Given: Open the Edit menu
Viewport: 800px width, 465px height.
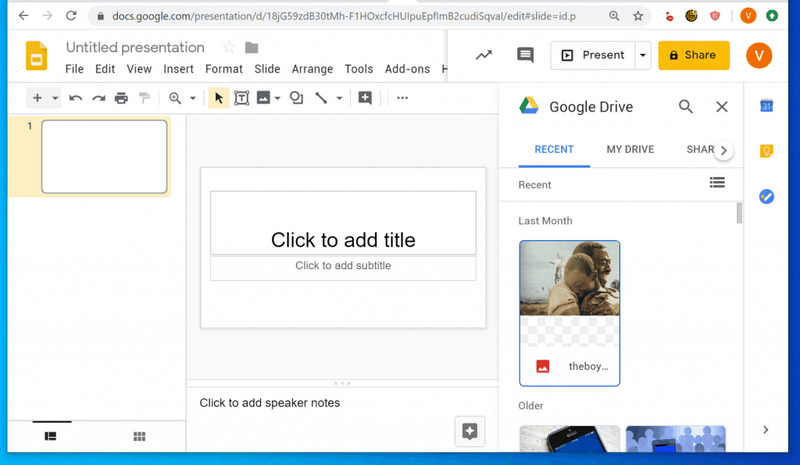Looking at the screenshot, I should [105, 69].
